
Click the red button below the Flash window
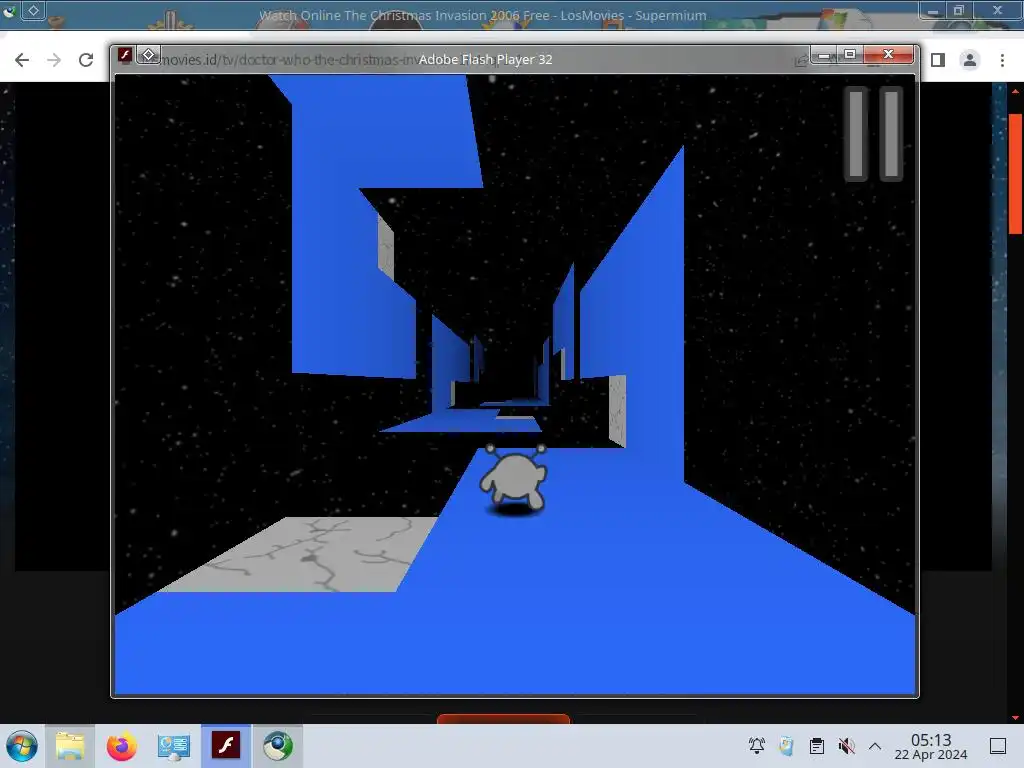(x=504, y=718)
